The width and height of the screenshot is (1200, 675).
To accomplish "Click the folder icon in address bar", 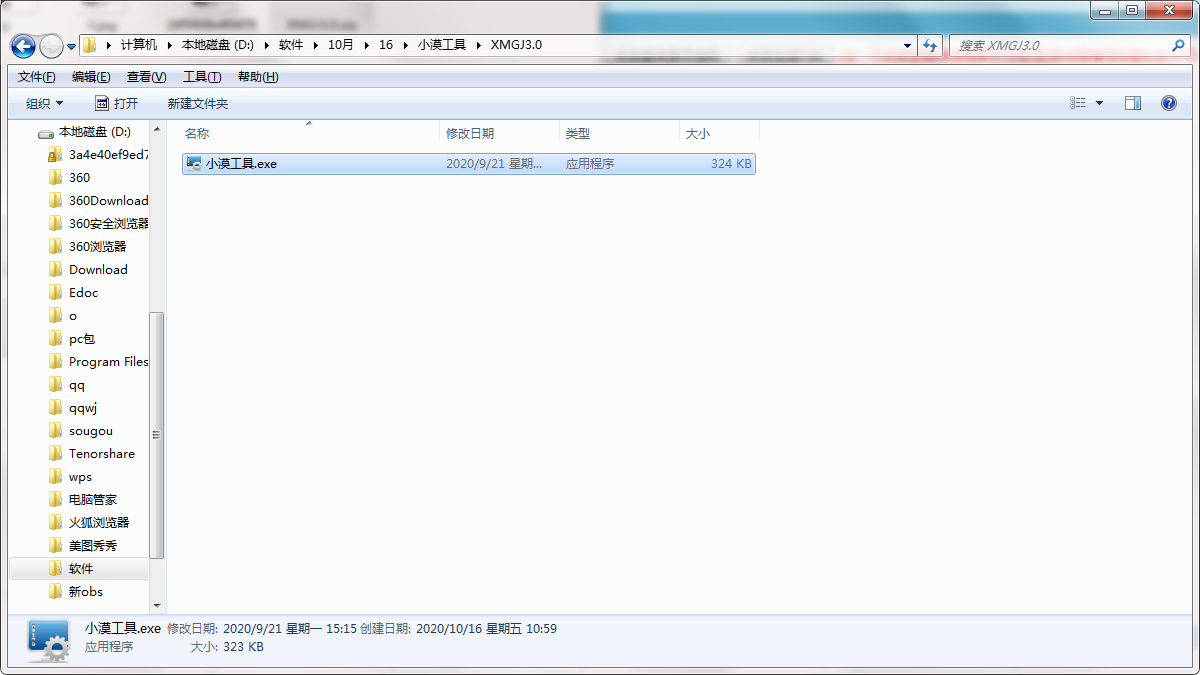I will (90, 46).
